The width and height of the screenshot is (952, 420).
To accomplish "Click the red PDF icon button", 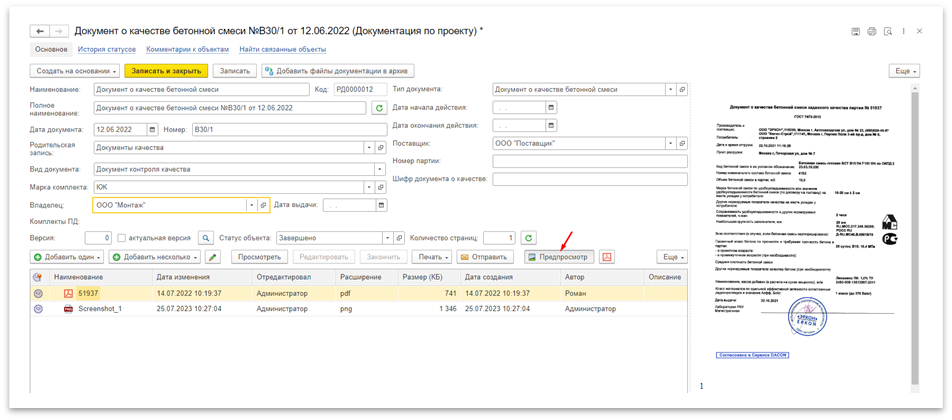I will pyautogui.click(x=607, y=257).
